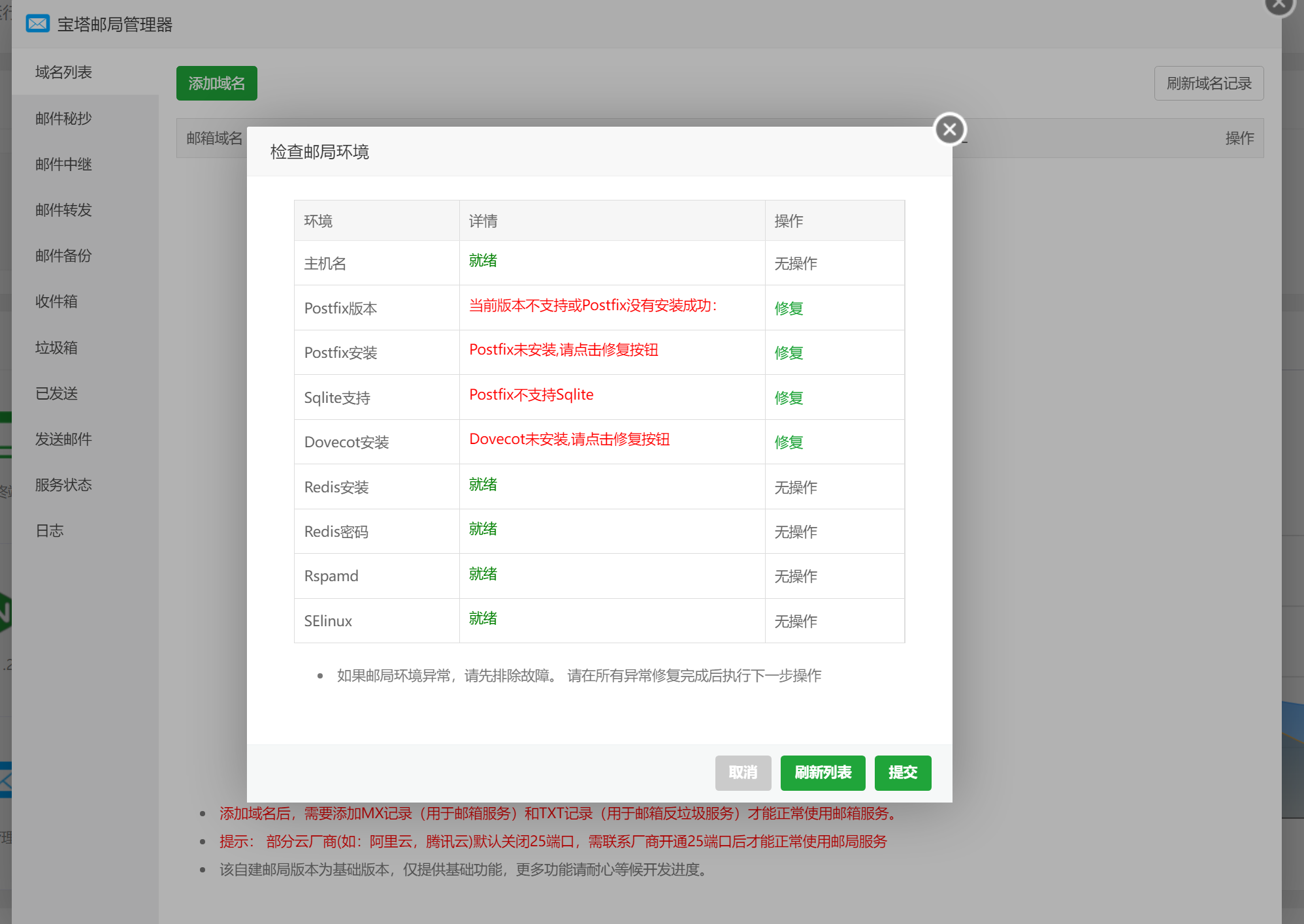Click 修复 for Postfix版本 row
This screenshot has height=924, width=1304.
pyautogui.click(x=789, y=308)
